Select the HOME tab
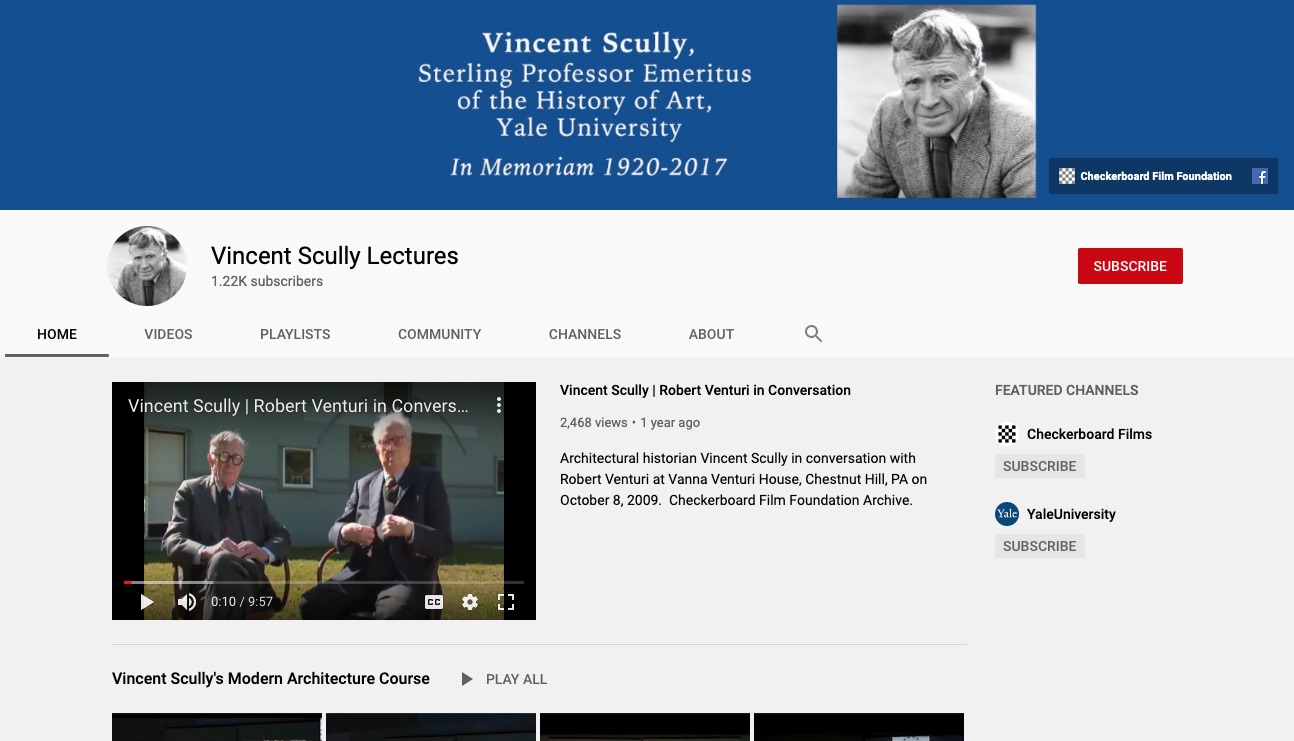This screenshot has height=741, width=1294. click(x=57, y=334)
